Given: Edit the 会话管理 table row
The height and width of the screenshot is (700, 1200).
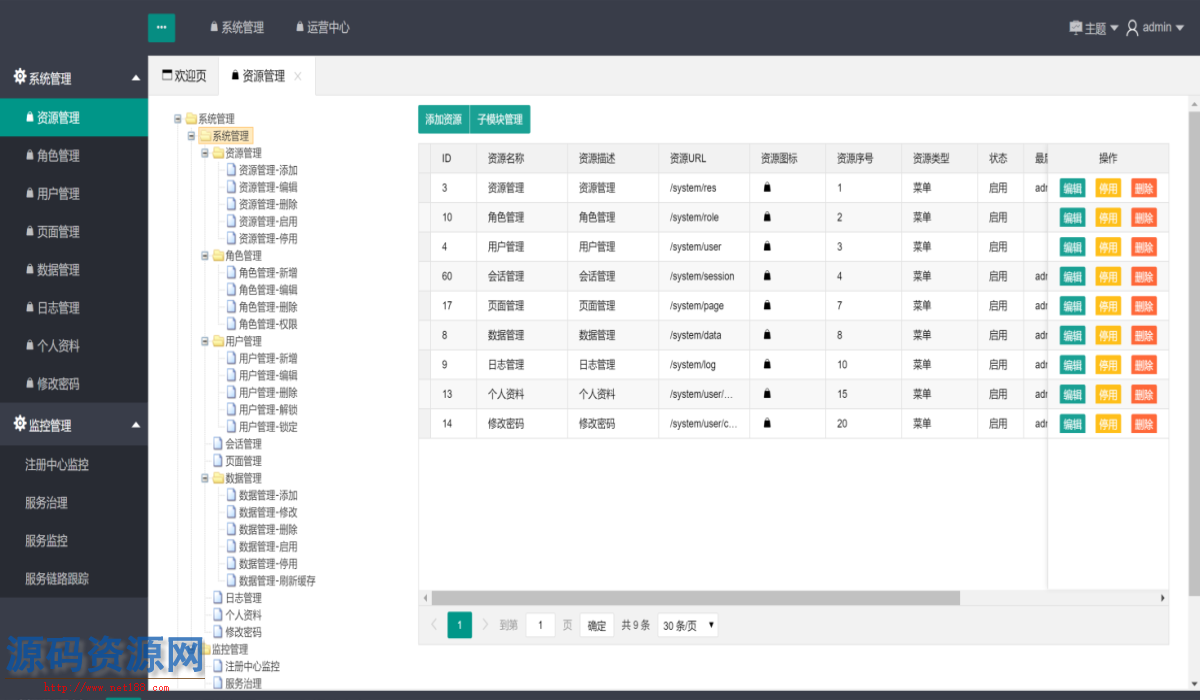Looking at the screenshot, I should [x=1072, y=276].
